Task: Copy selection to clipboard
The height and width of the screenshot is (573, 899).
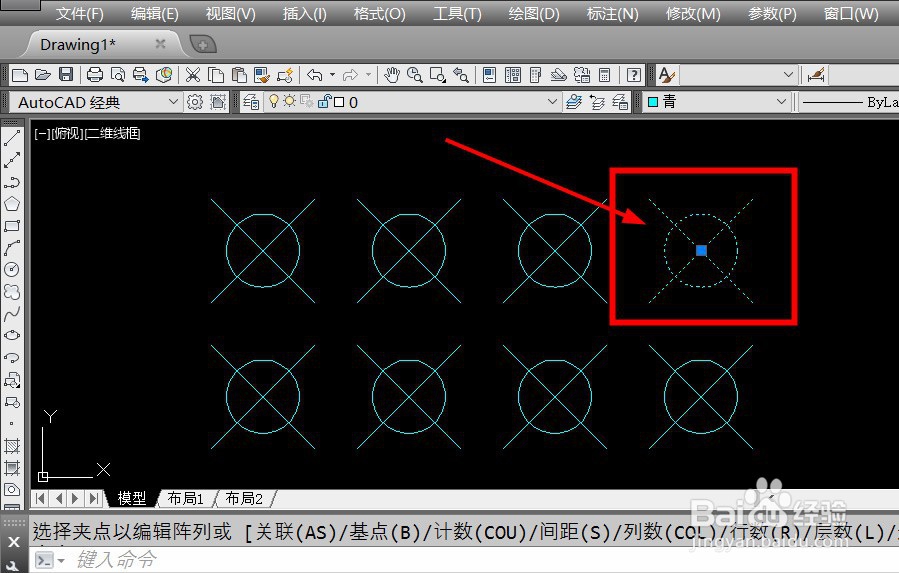Action: (x=216, y=75)
